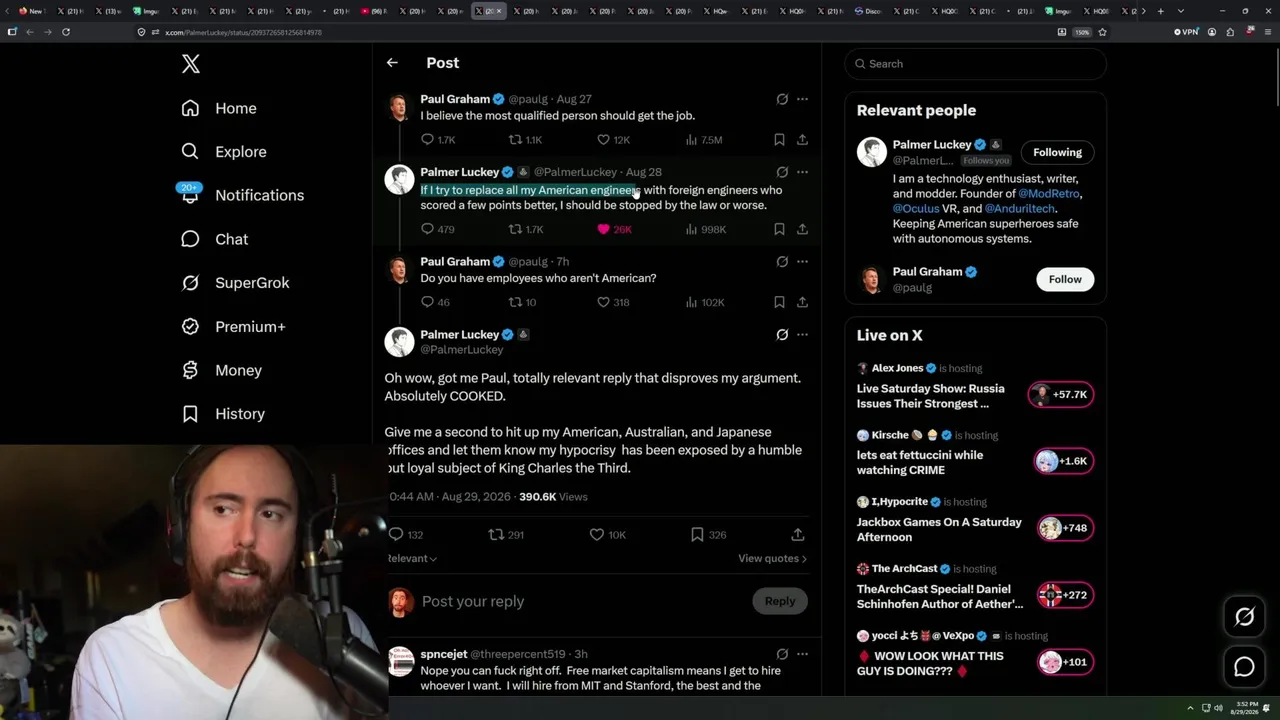
Task: Expand the browser tab search chevron
Action: [1181, 11]
